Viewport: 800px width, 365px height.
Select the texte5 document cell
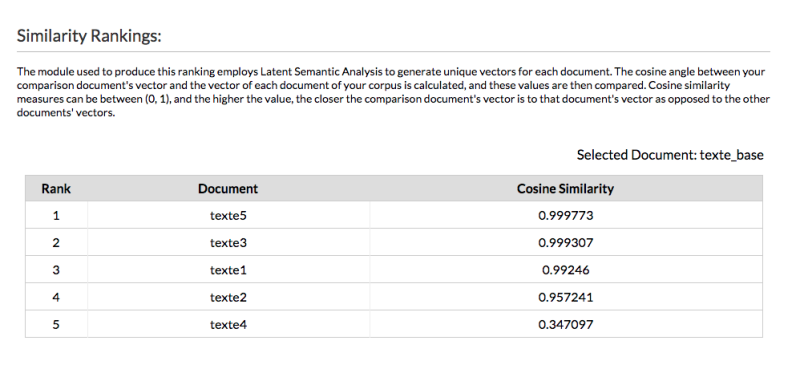tap(228, 215)
